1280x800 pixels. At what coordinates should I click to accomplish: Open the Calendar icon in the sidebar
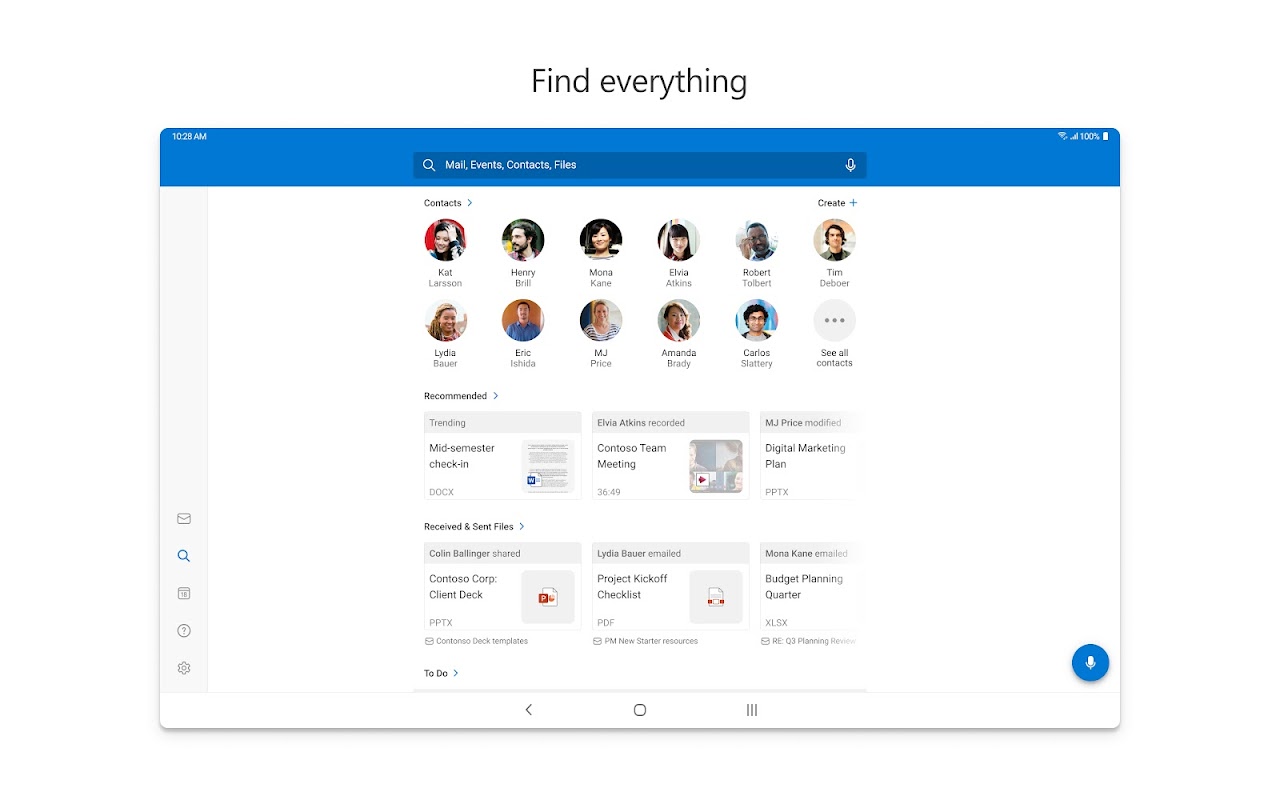coord(184,593)
